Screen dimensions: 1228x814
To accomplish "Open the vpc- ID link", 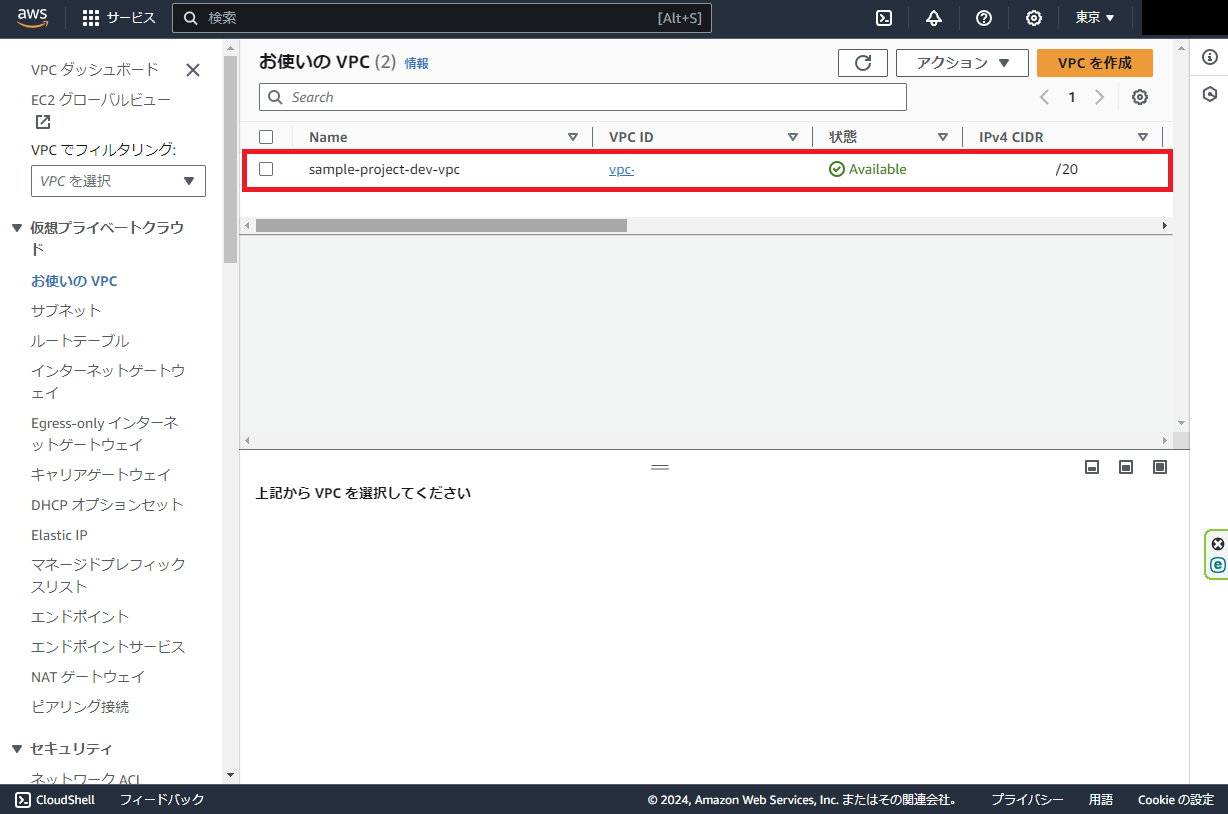I will click(622, 170).
